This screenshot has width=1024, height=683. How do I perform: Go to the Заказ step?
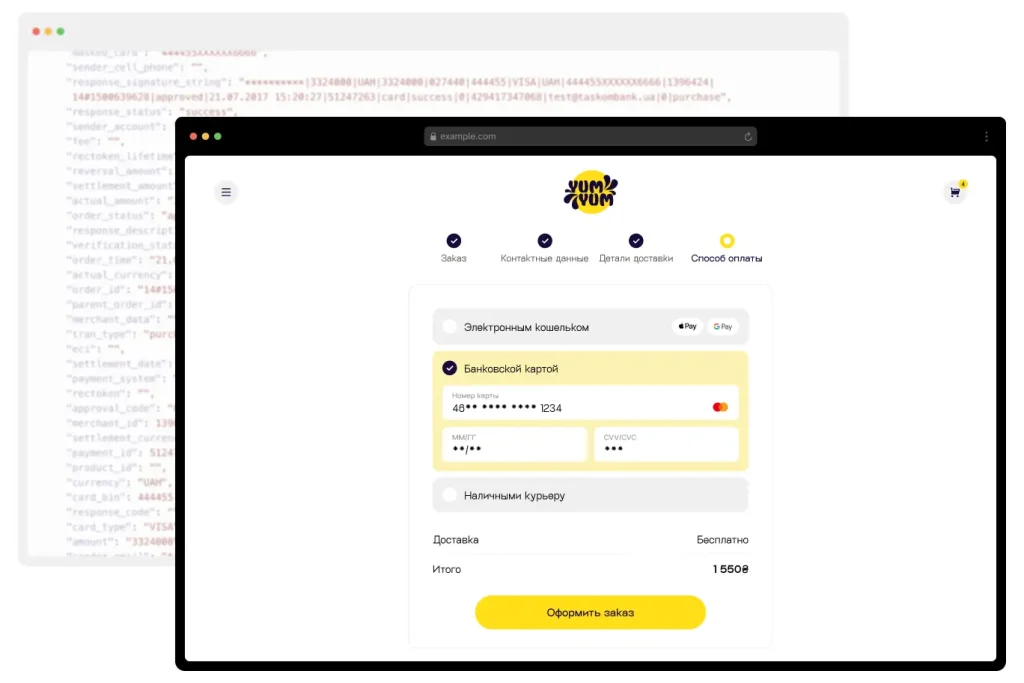coord(453,248)
